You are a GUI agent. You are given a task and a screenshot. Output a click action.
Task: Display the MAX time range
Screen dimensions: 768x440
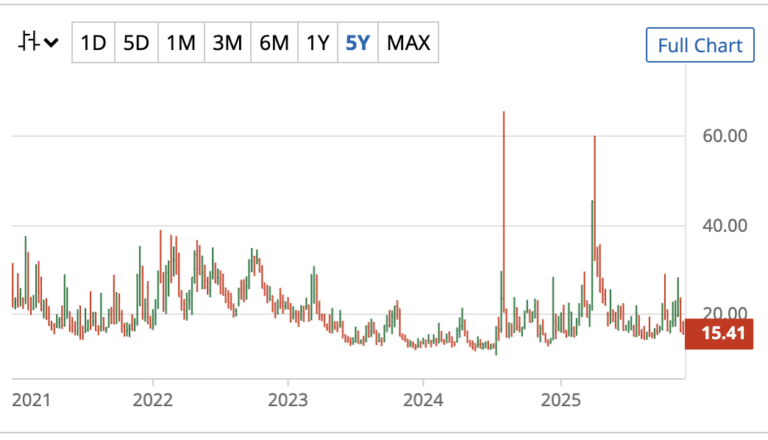[408, 43]
